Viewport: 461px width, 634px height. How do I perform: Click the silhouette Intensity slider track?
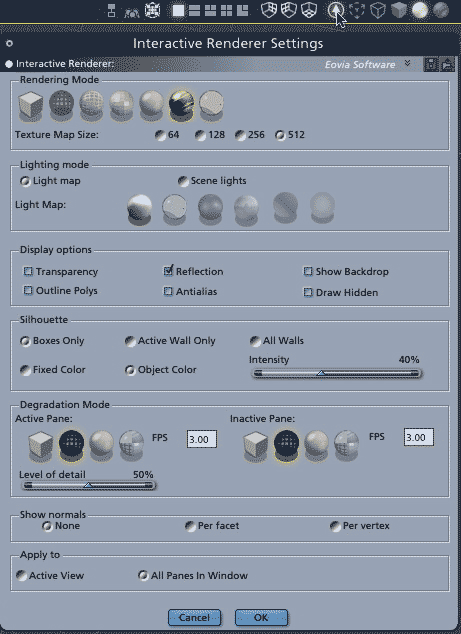(336, 373)
